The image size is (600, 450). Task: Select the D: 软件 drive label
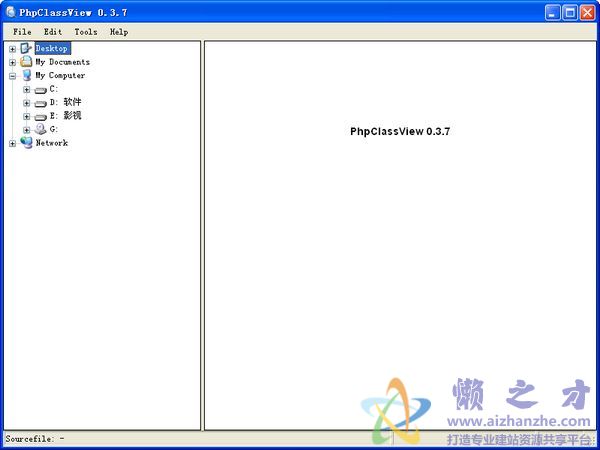tap(65, 102)
